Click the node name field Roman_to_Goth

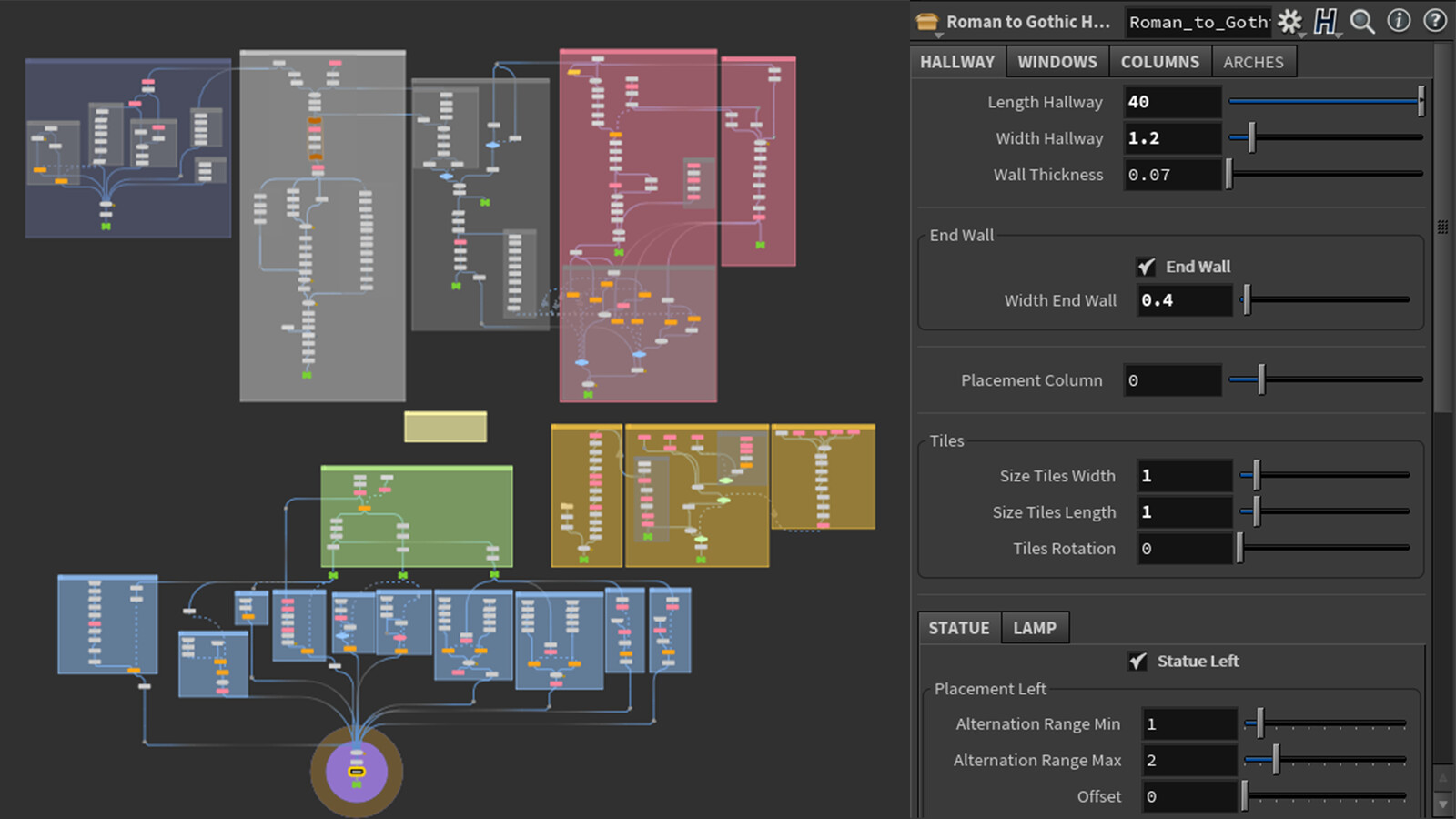point(1198,22)
